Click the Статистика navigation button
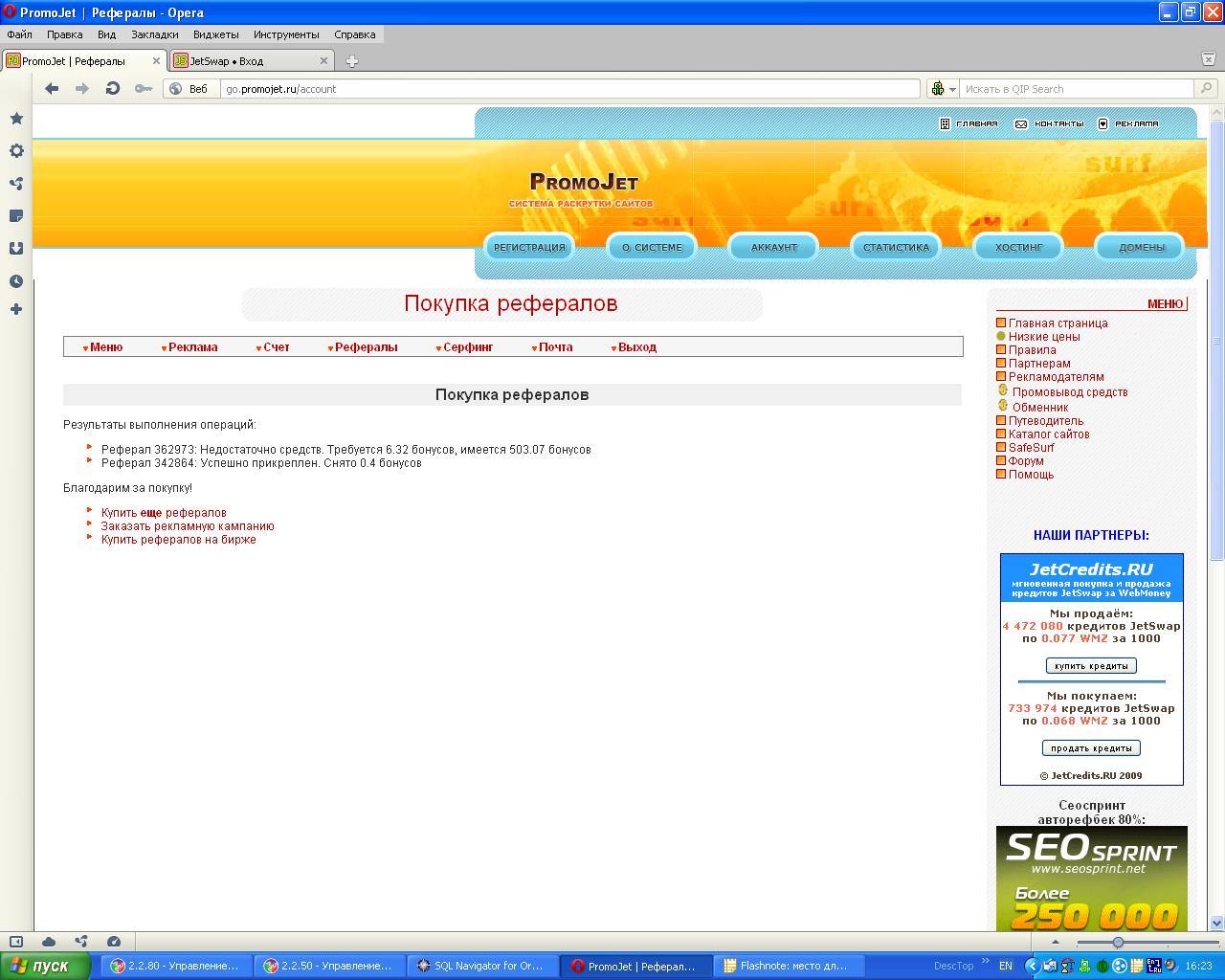 896,247
